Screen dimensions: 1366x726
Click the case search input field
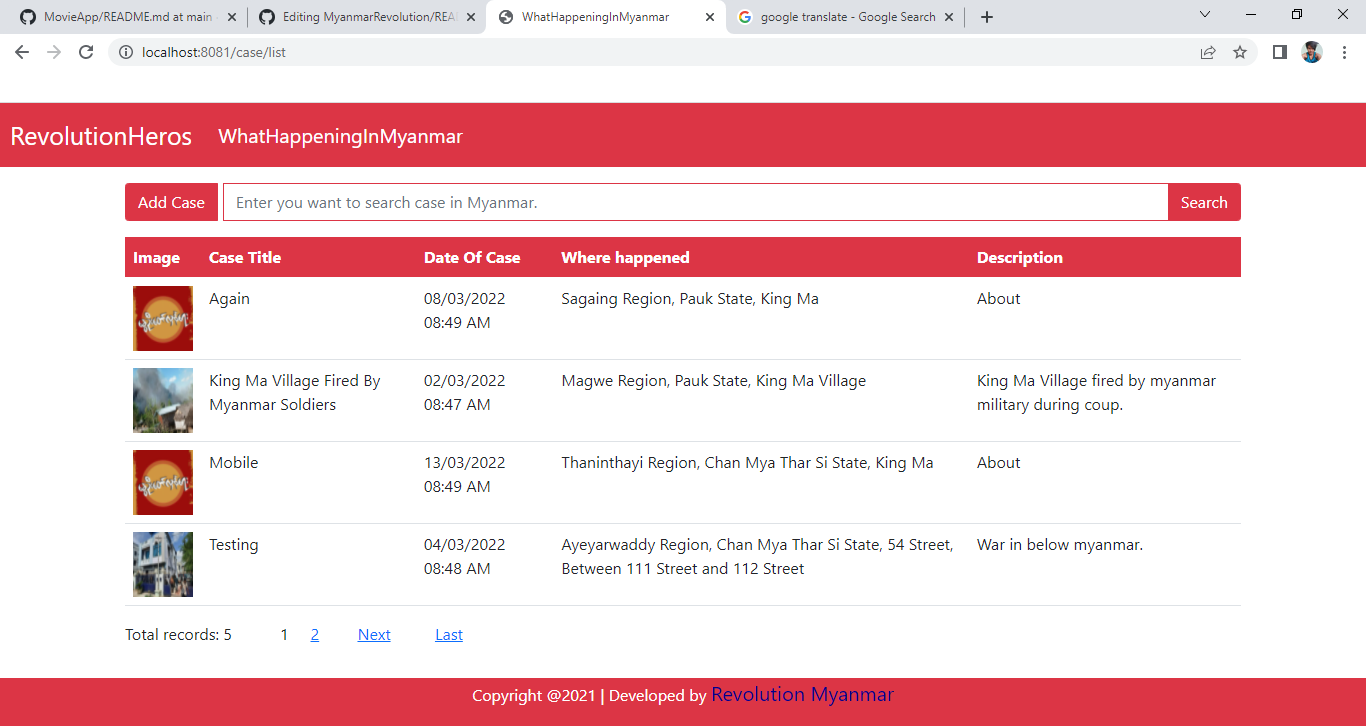(x=695, y=201)
